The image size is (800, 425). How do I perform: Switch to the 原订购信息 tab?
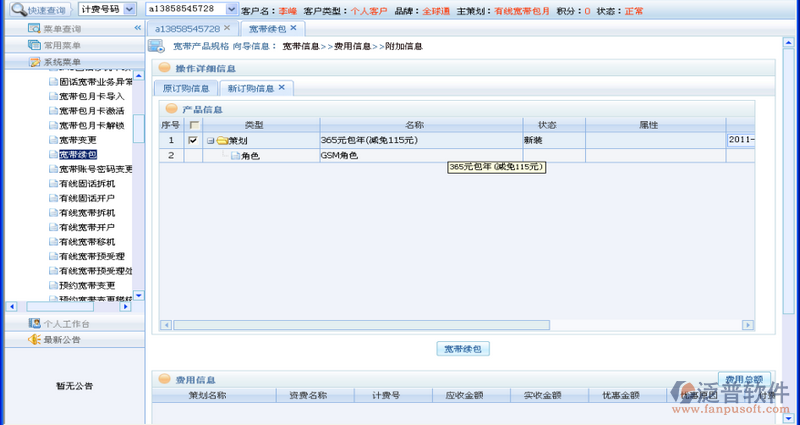pyautogui.click(x=187, y=89)
